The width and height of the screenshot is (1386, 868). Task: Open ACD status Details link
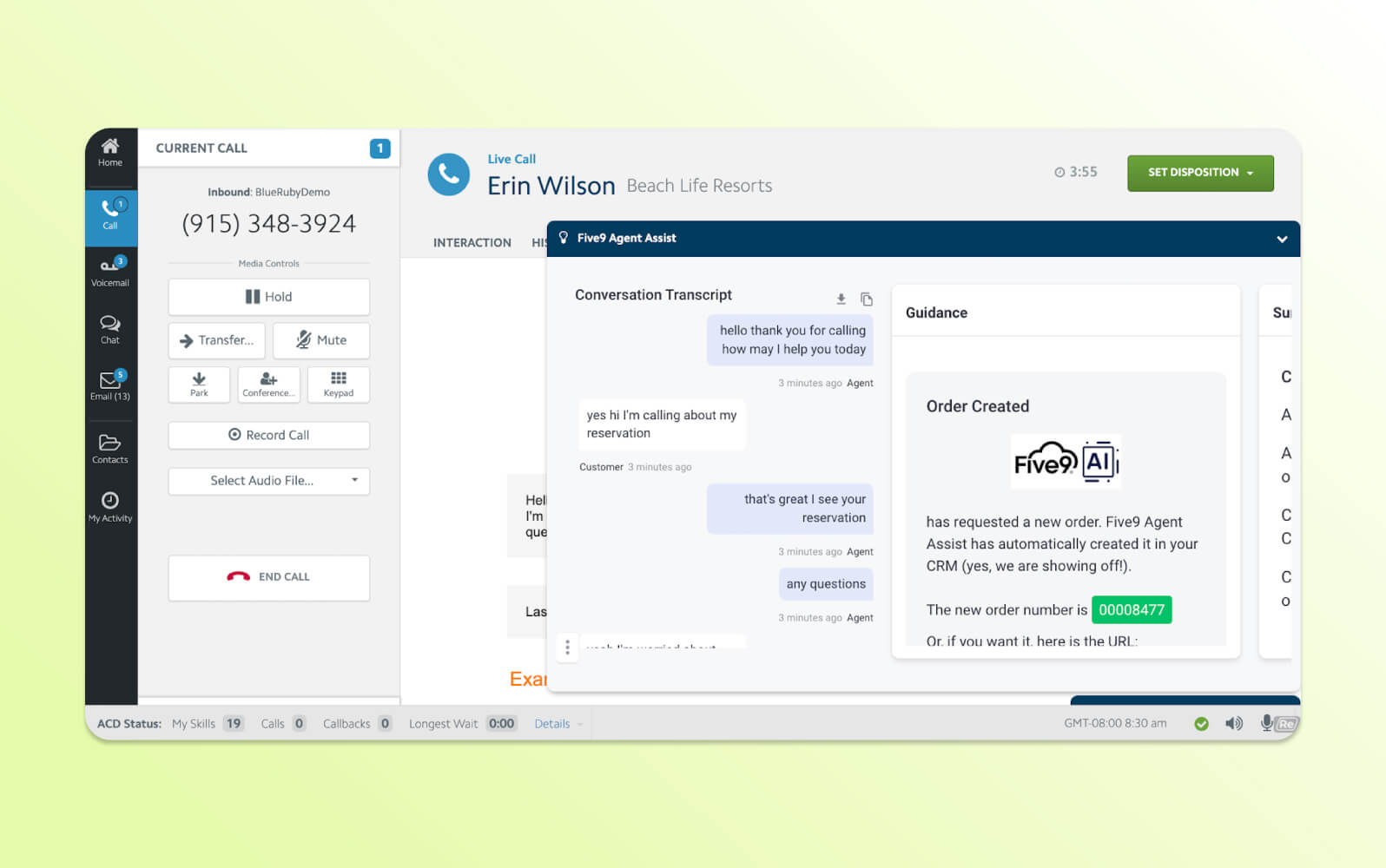pos(551,724)
